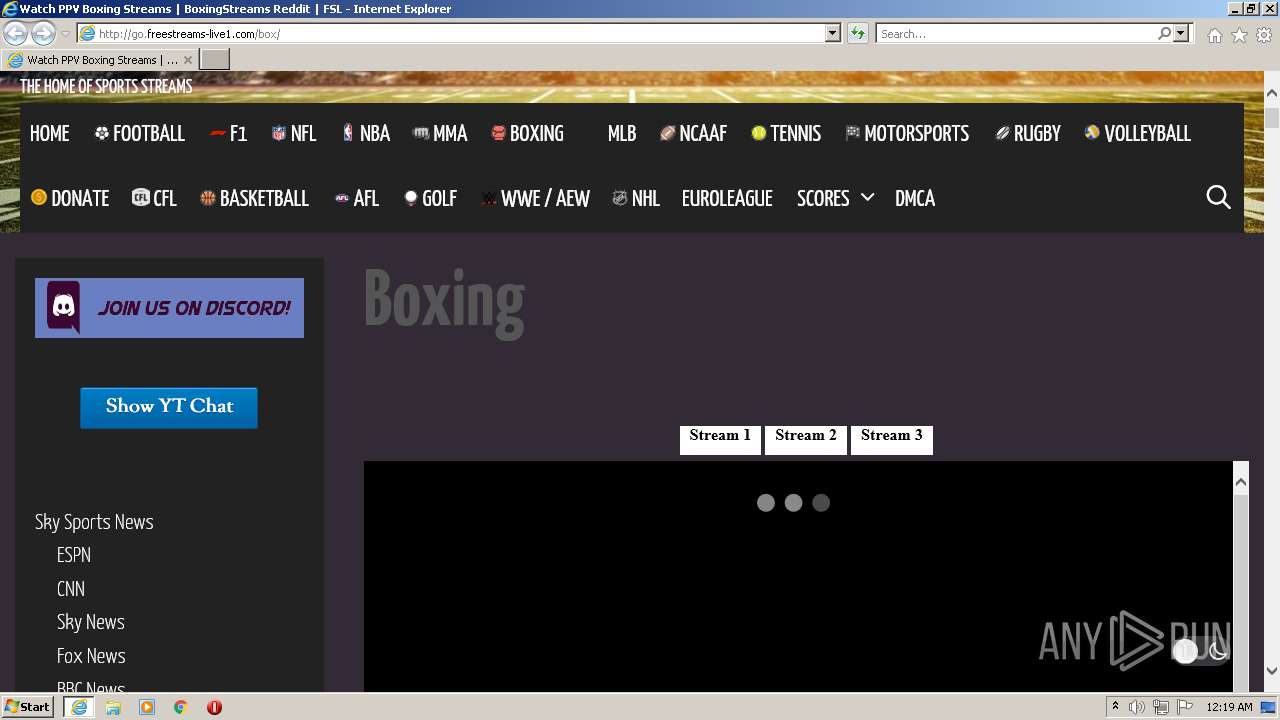Click the video frame scrollbar up arrow

1241,483
